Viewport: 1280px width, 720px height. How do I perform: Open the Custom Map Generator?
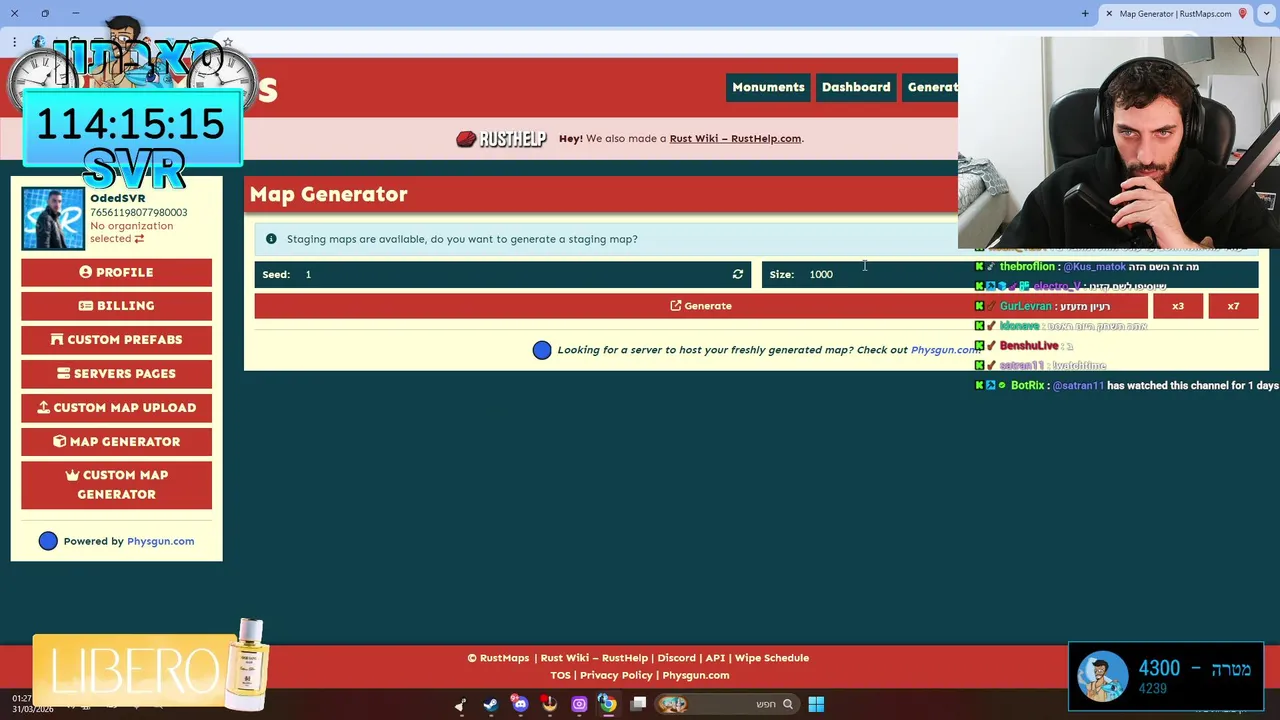116,485
